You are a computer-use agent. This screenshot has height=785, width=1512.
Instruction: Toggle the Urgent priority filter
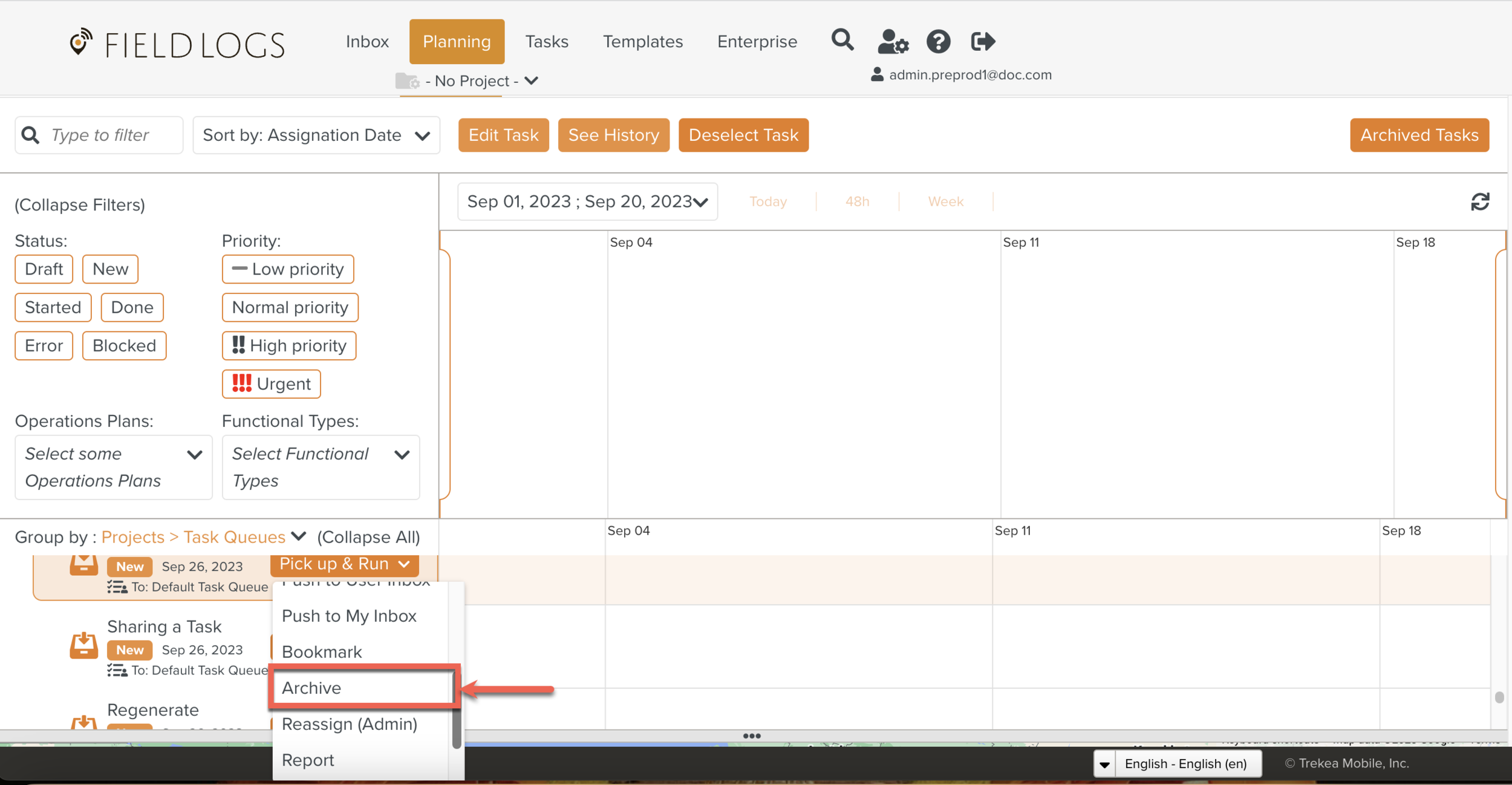click(271, 384)
